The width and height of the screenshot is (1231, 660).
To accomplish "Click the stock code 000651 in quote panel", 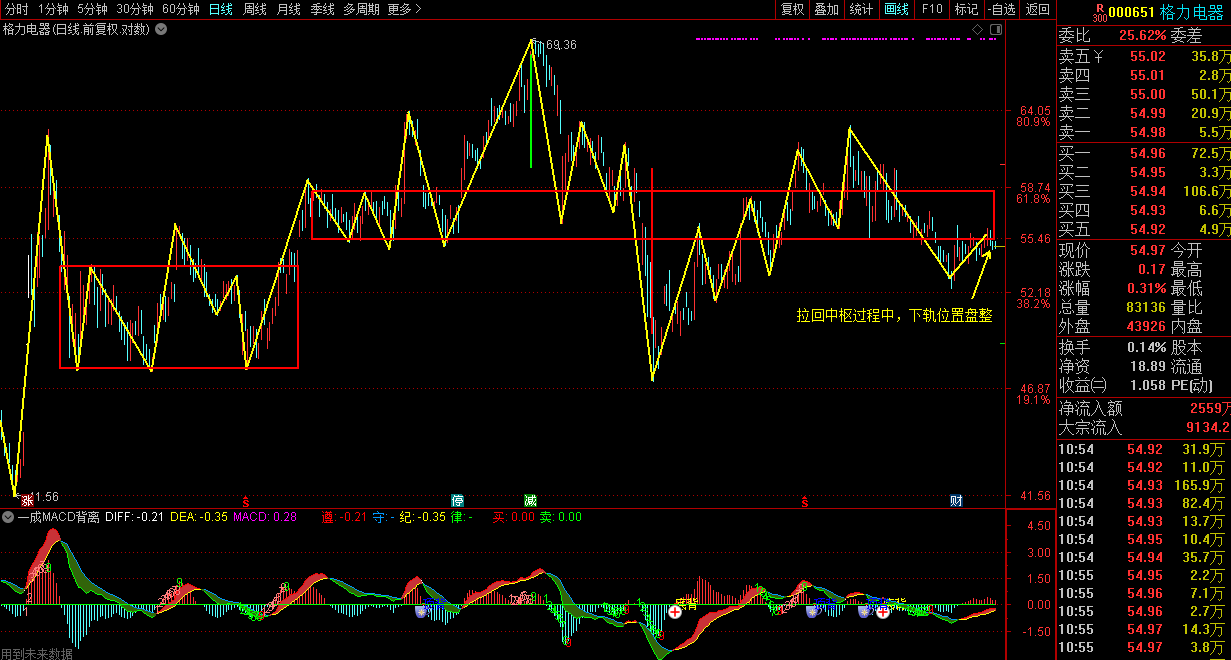I will point(1130,12).
